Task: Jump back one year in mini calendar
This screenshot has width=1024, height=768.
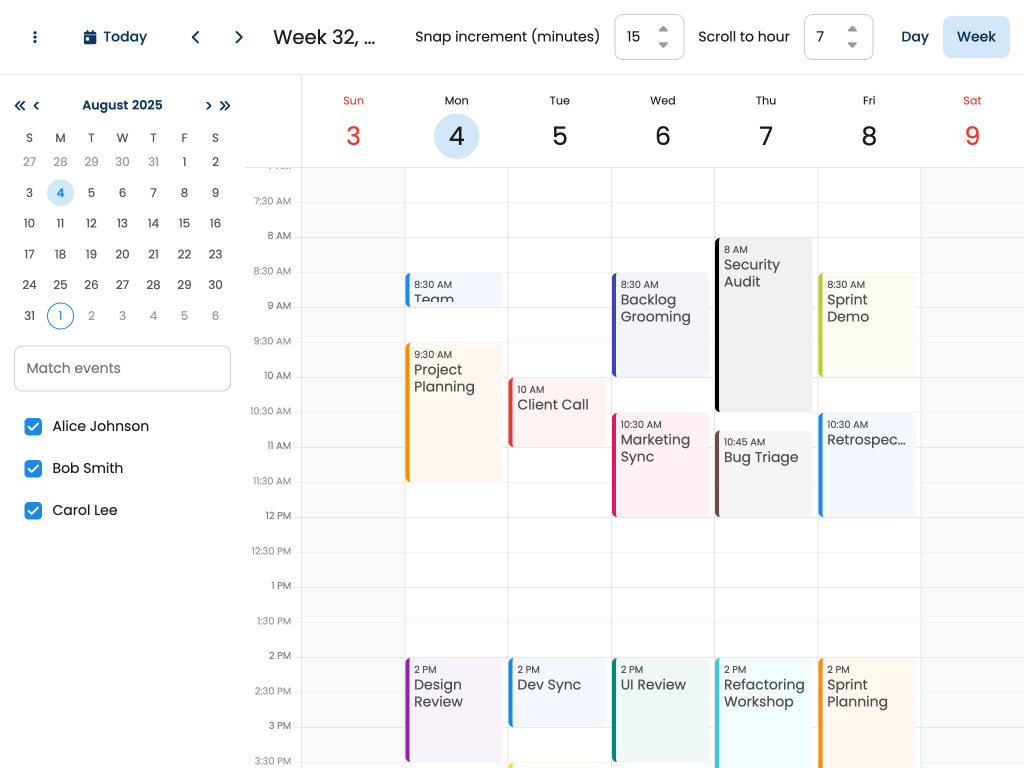Action: click(x=20, y=105)
